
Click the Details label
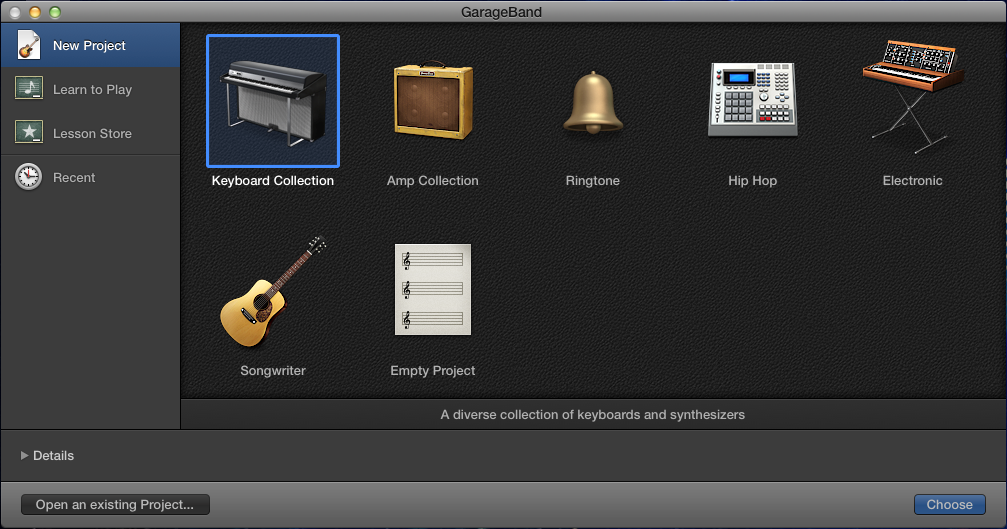tap(53, 455)
